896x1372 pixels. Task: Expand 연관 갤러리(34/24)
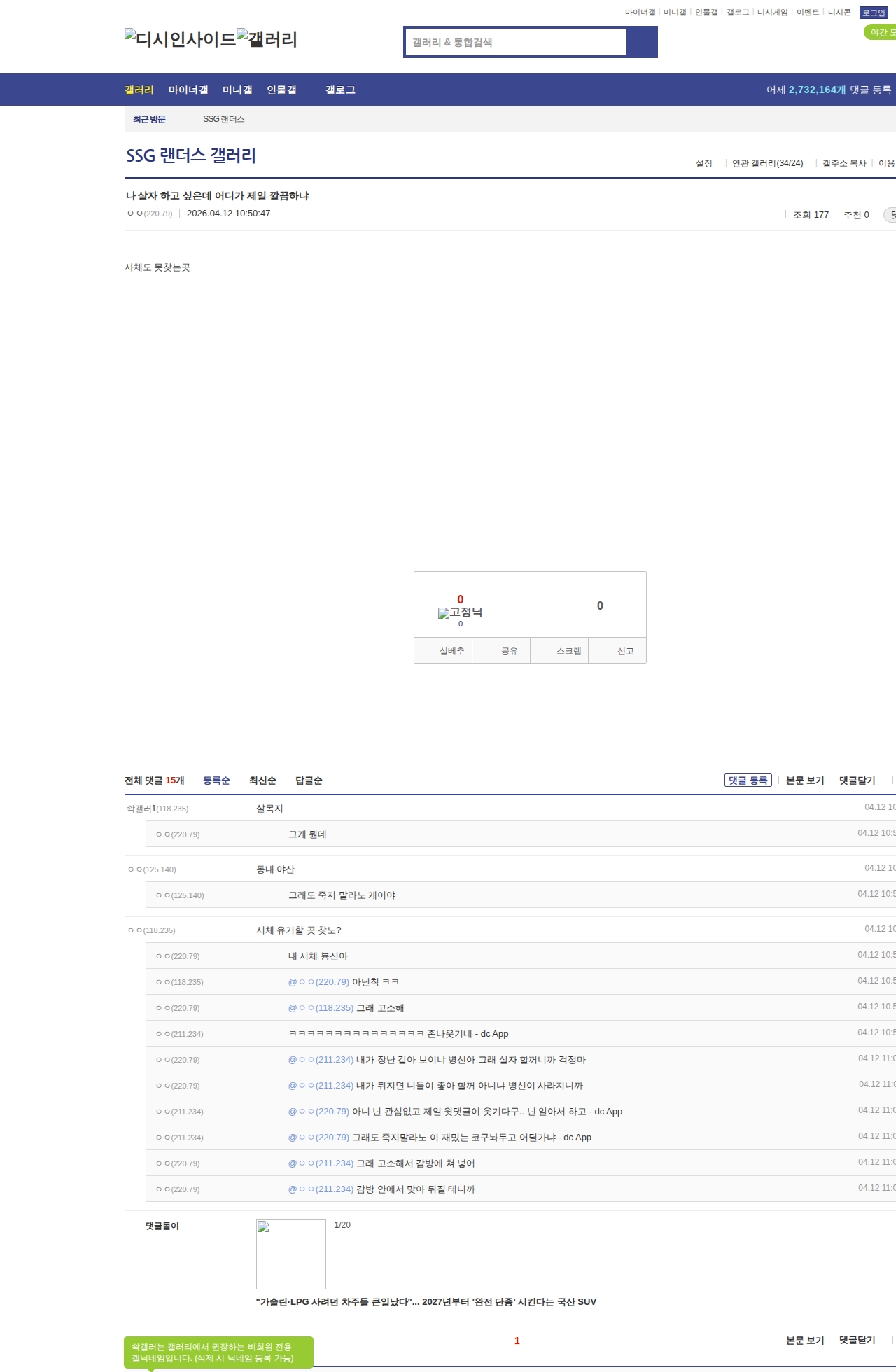tap(768, 163)
